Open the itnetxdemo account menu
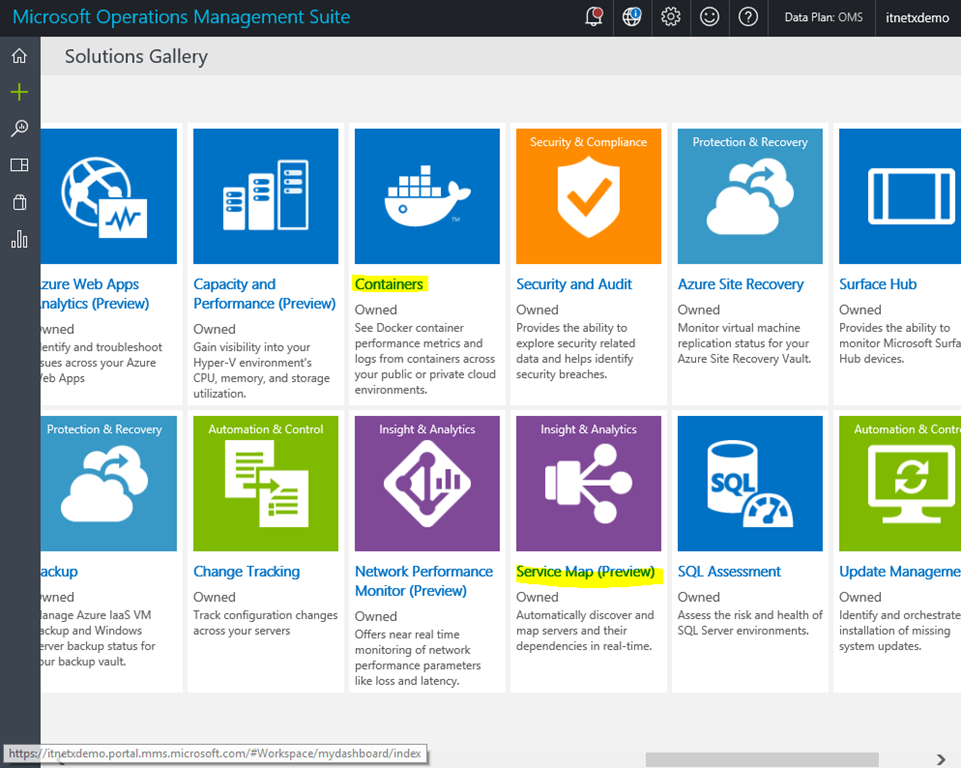The image size is (961, 768). (917, 18)
